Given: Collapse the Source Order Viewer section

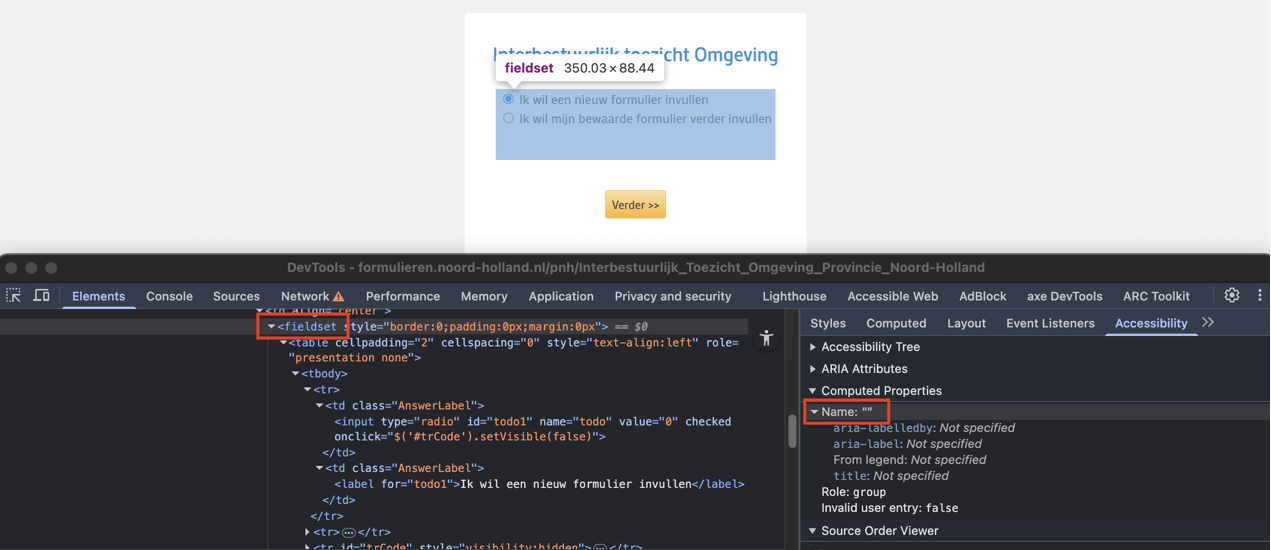Looking at the screenshot, I should pos(813,531).
